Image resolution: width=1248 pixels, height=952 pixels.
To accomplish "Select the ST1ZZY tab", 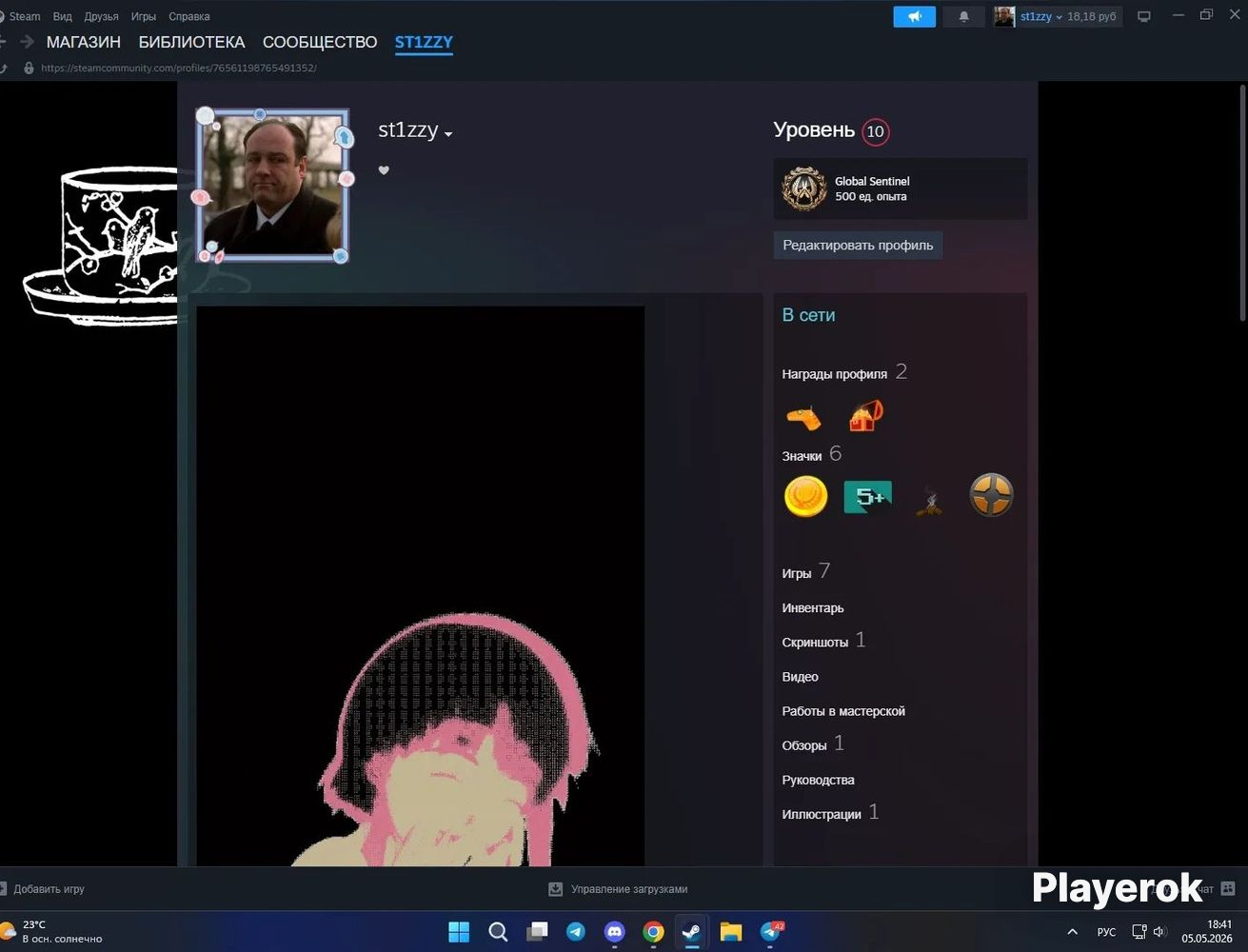I will pos(424,42).
